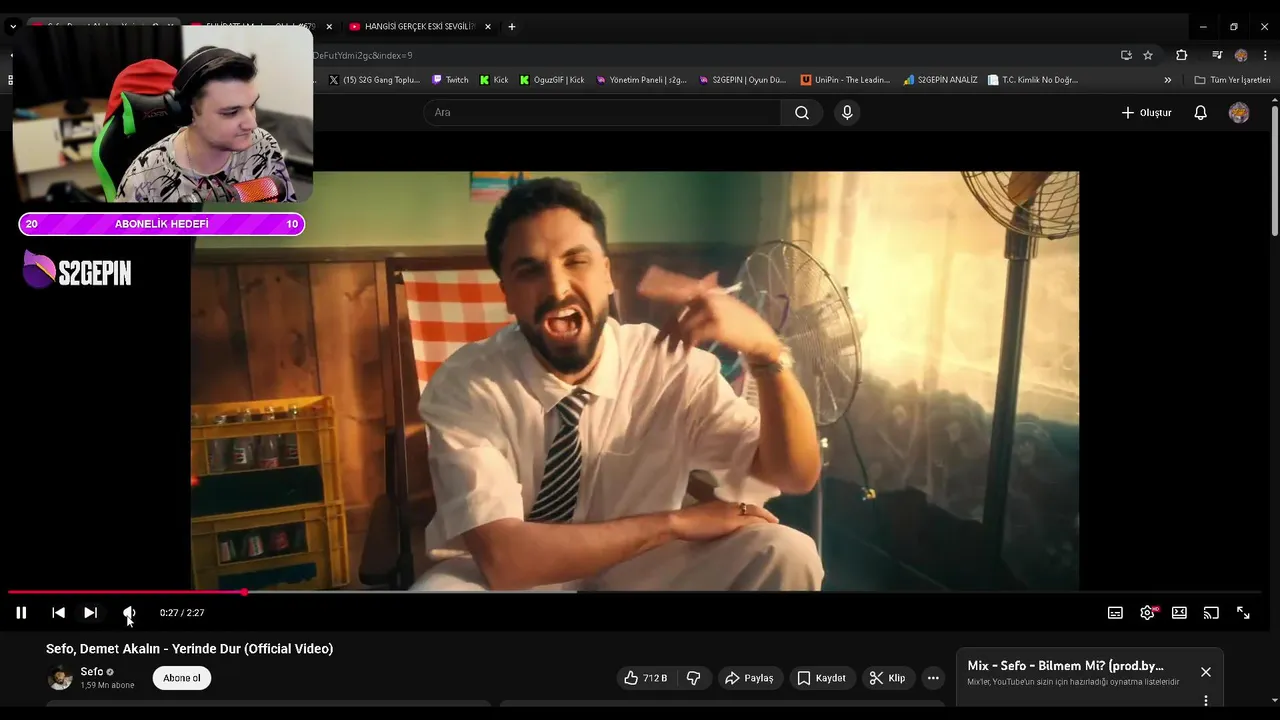The image size is (1280, 720).
Task: Click the ABONELİK HEDEFİ goal bar
Action: click(162, 224)
